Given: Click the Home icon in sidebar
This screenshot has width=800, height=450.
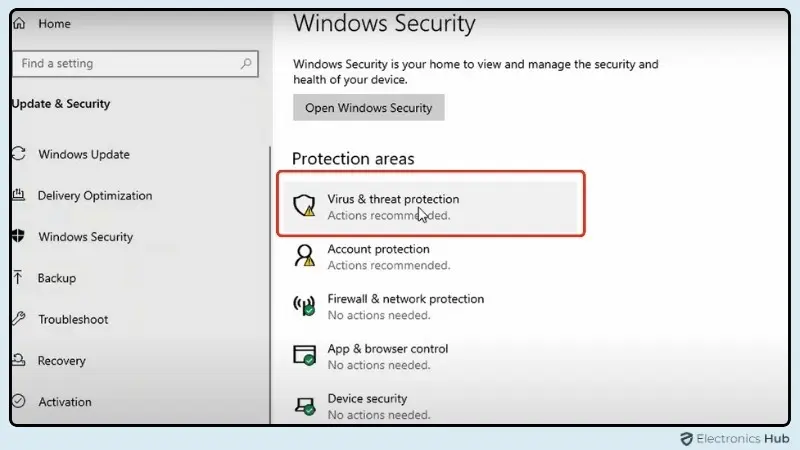Looking at the screenshot, I should click(19, 24).
